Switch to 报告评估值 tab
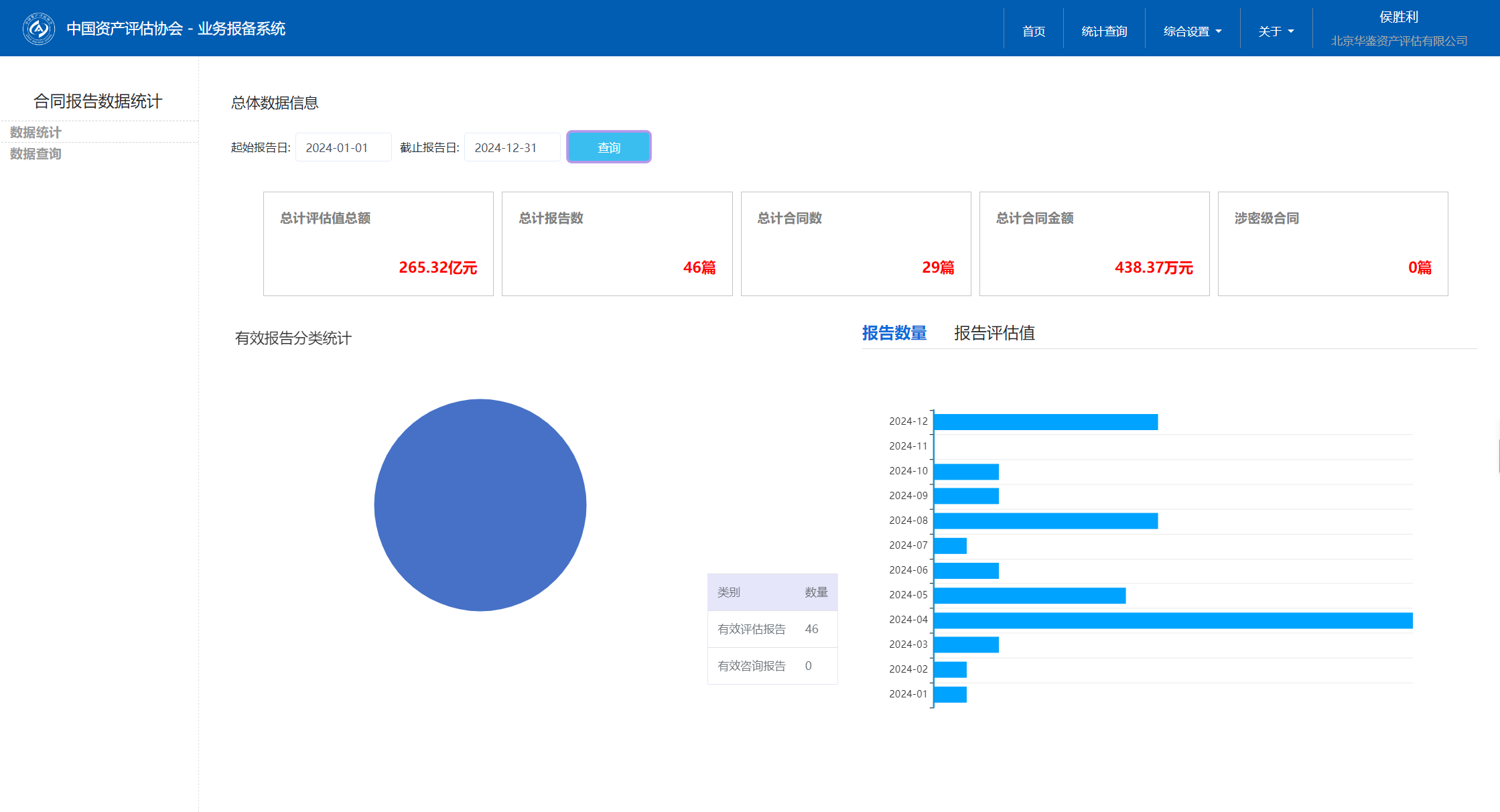1500x812 pixels. tap(994, 333)
